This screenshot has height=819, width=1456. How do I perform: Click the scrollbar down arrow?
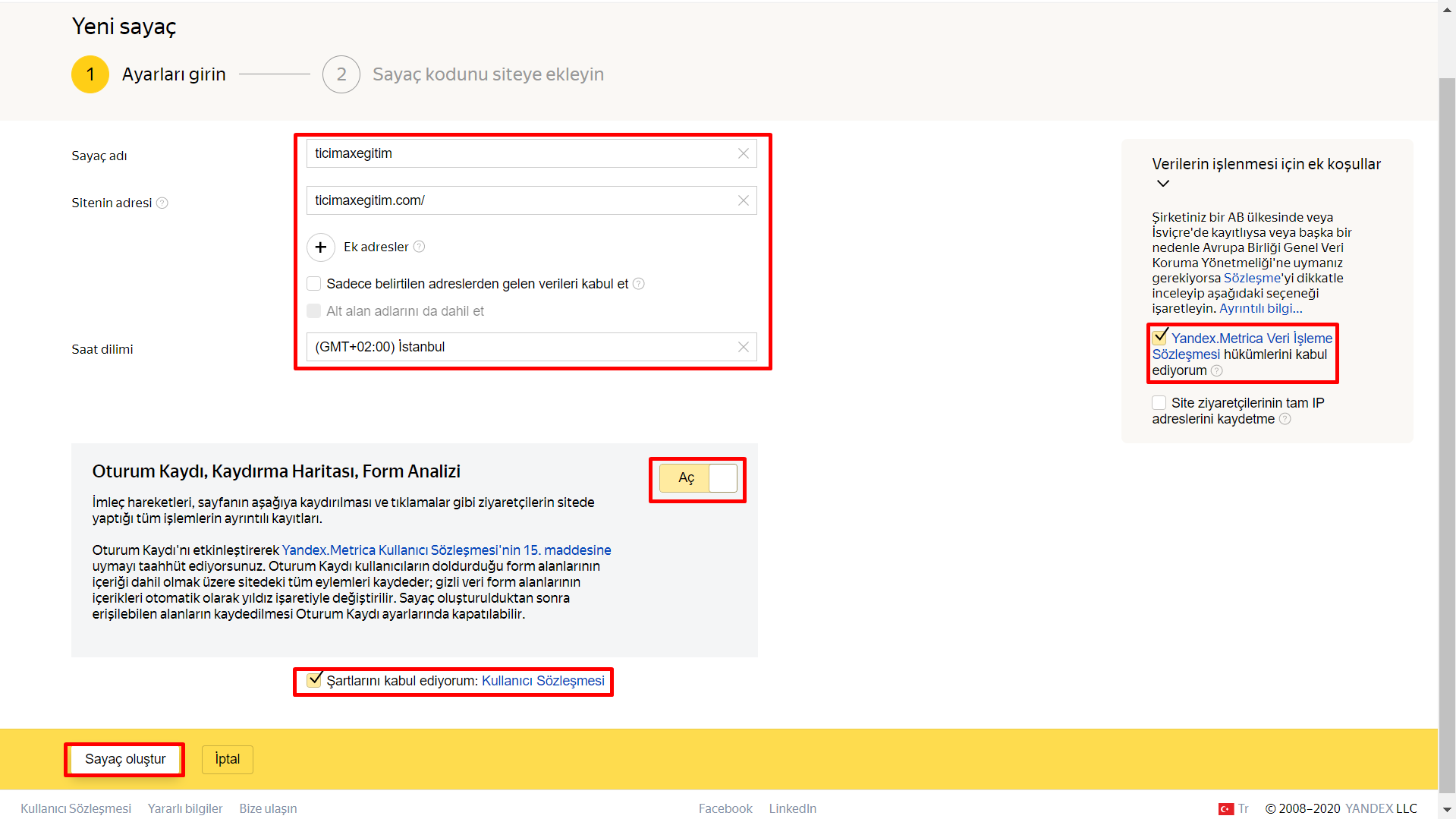pyautogui.click(x=1447, y=811)
